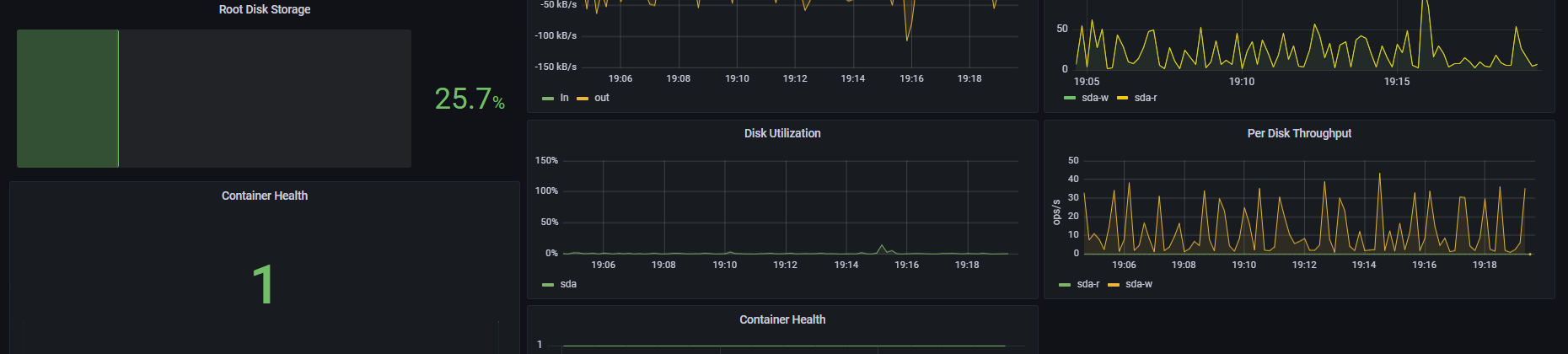The height and width of the screenshot is (354, 1568).
Task: Open the Disk Utilization panel title menu
Action: click(781, 133)
